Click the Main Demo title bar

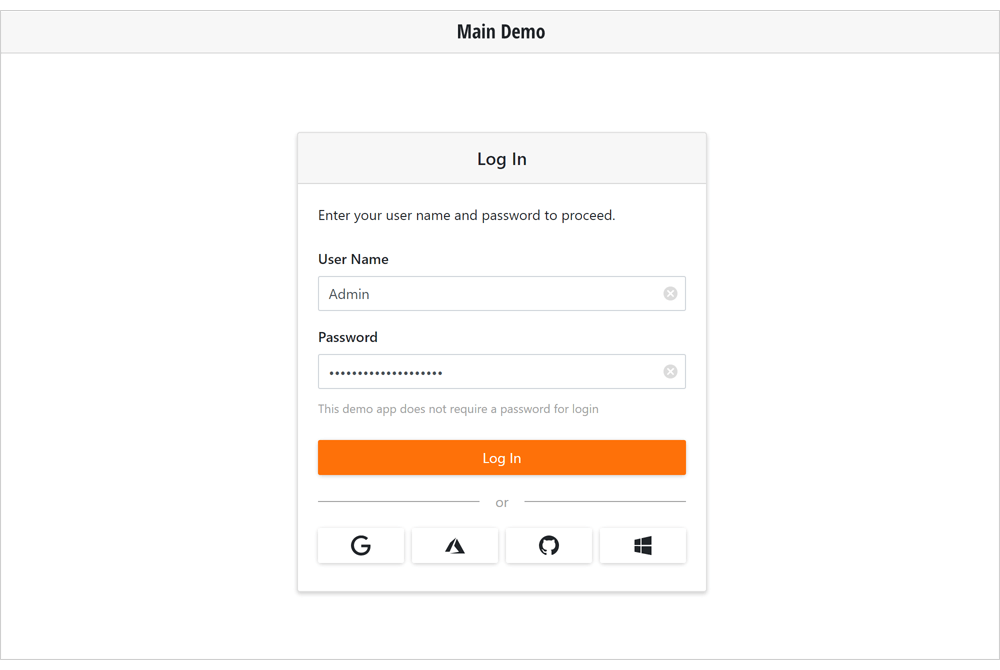point(500,31)
